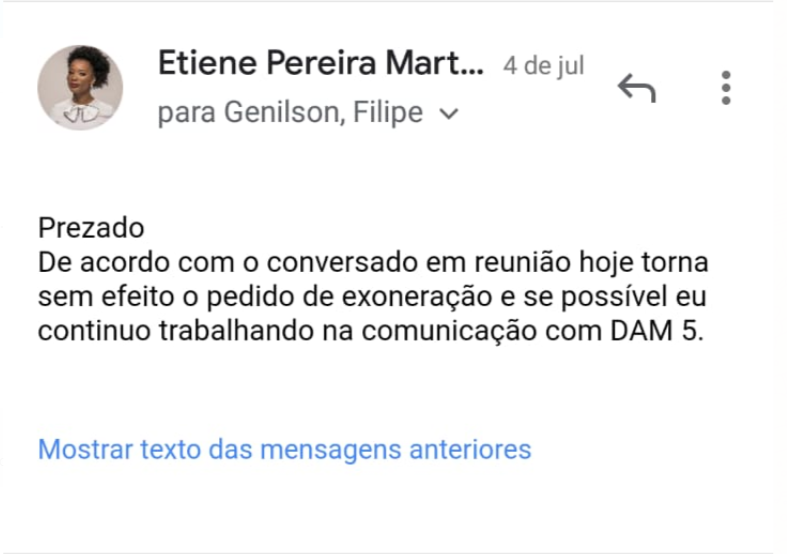Click the word 'para' before recipients

(187, 114)
